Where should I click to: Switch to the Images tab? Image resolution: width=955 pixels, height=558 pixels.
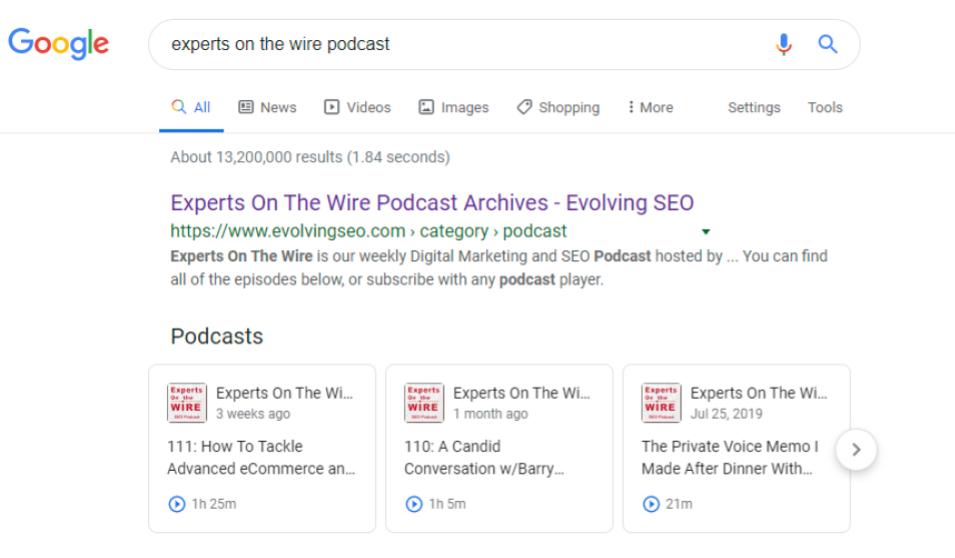tap(454, 108)
